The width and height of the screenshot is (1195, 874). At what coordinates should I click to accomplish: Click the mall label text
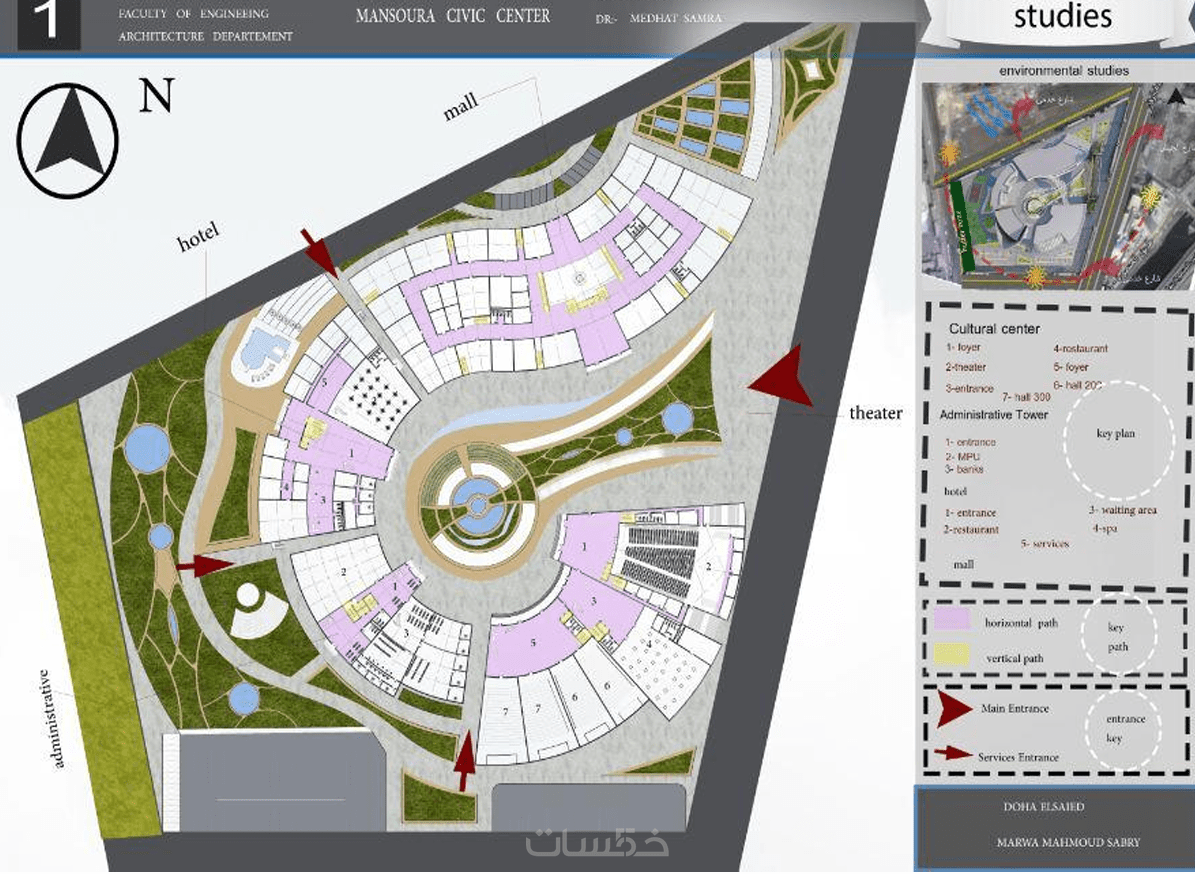click(460, 107)
